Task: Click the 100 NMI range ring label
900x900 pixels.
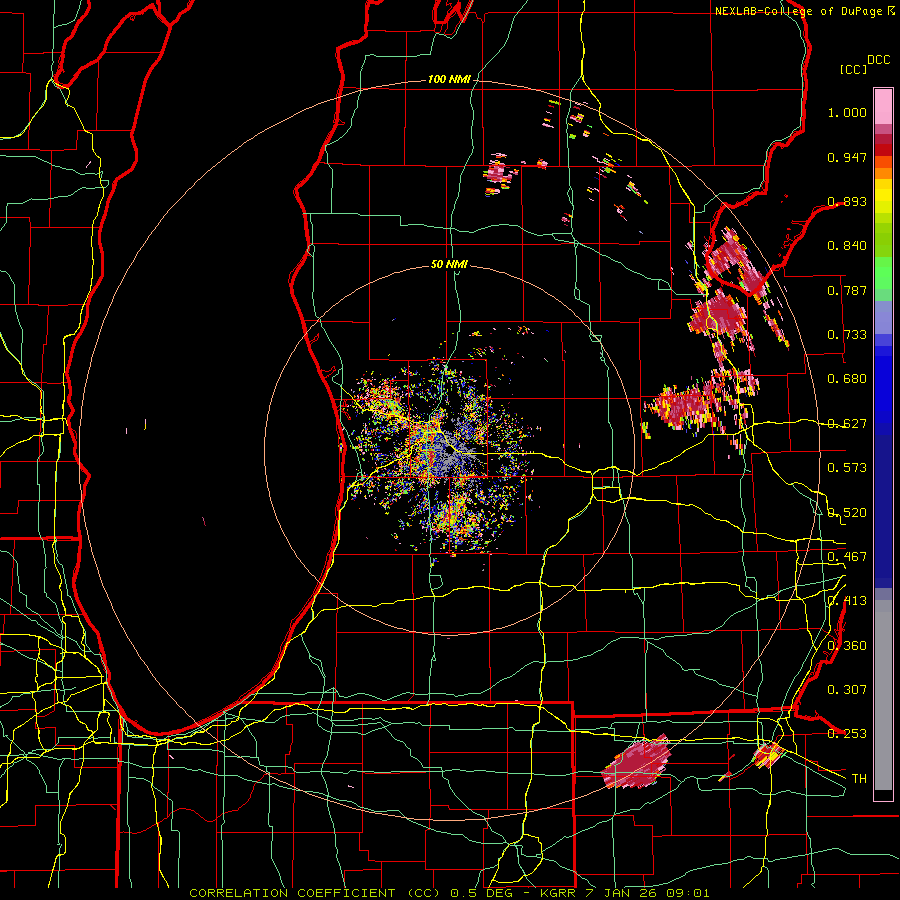Action: (449, 79)
